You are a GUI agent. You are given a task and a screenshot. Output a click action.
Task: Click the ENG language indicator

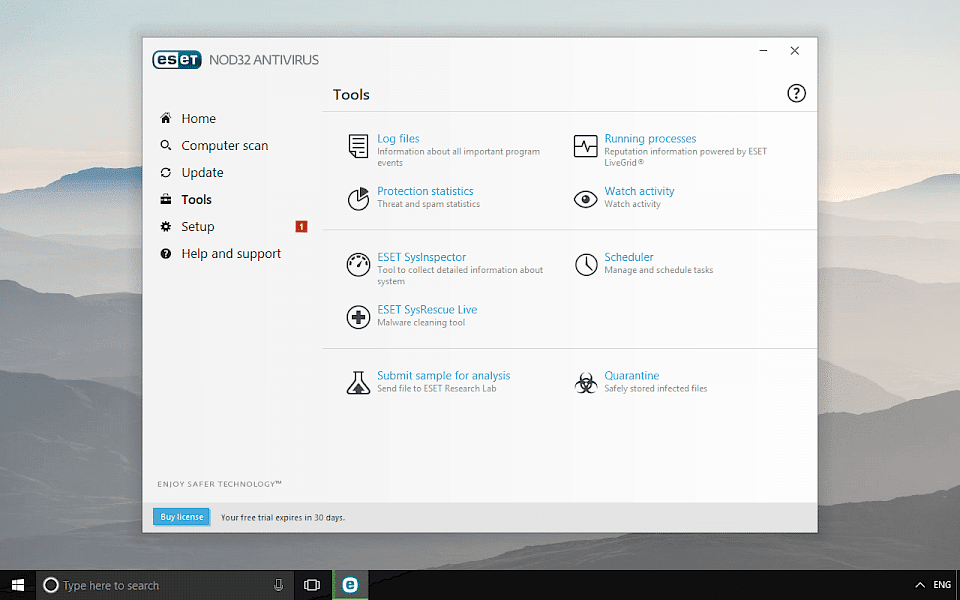tap(942, 585)
